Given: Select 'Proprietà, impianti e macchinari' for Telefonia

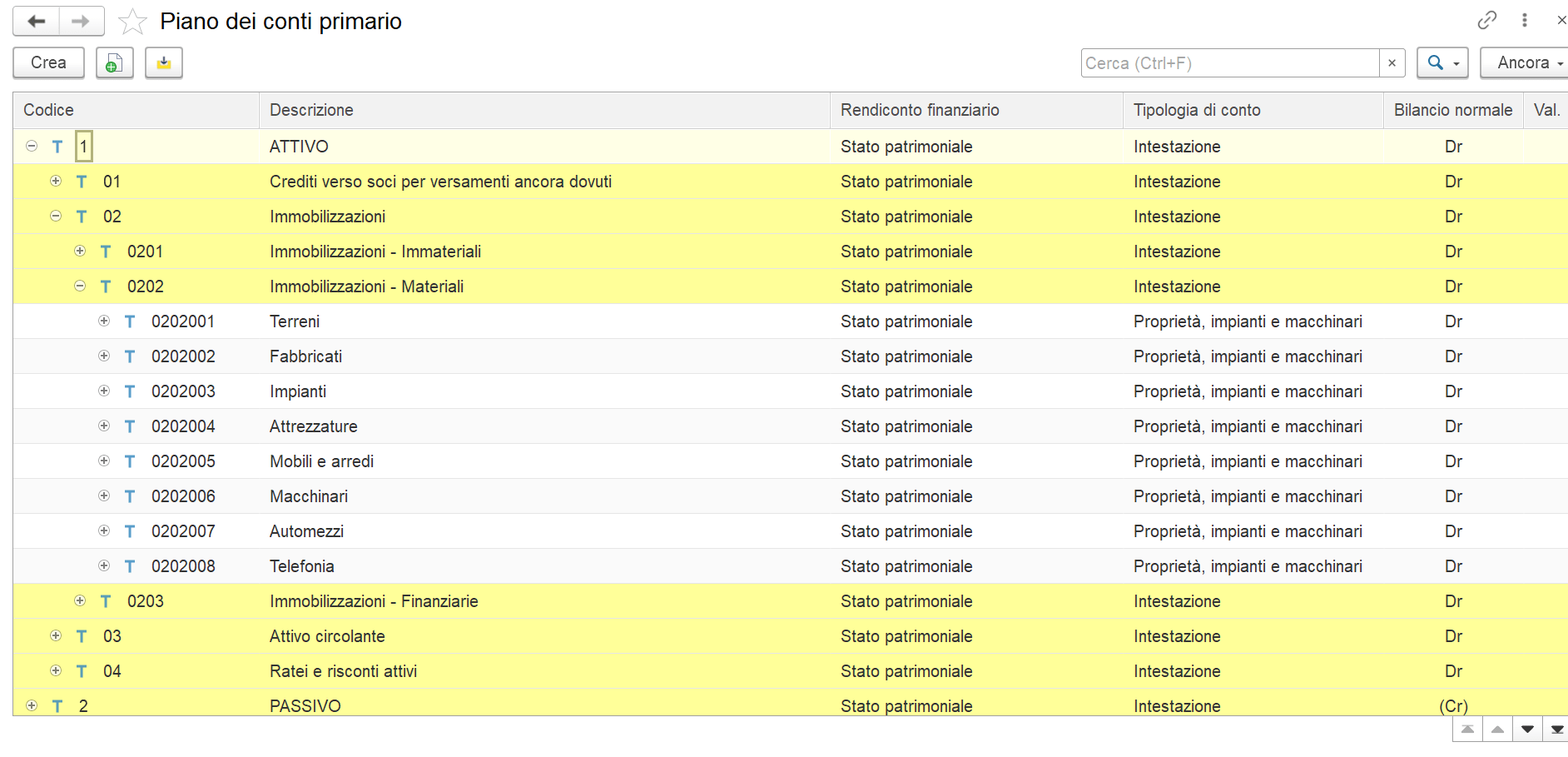Looking at the screenshot, I should (1248, 566).
